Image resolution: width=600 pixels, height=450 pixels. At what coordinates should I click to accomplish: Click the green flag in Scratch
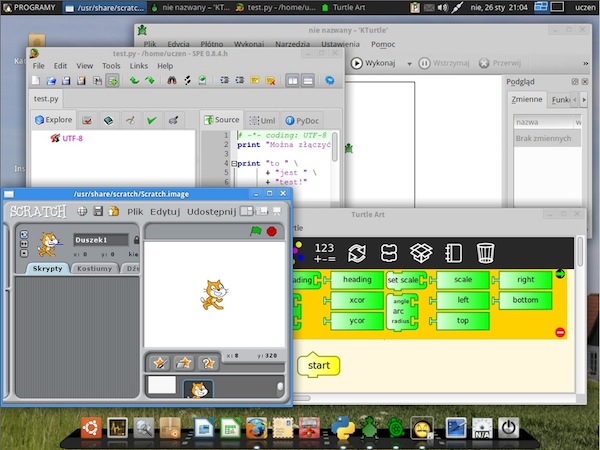click(x=256, y=231)
